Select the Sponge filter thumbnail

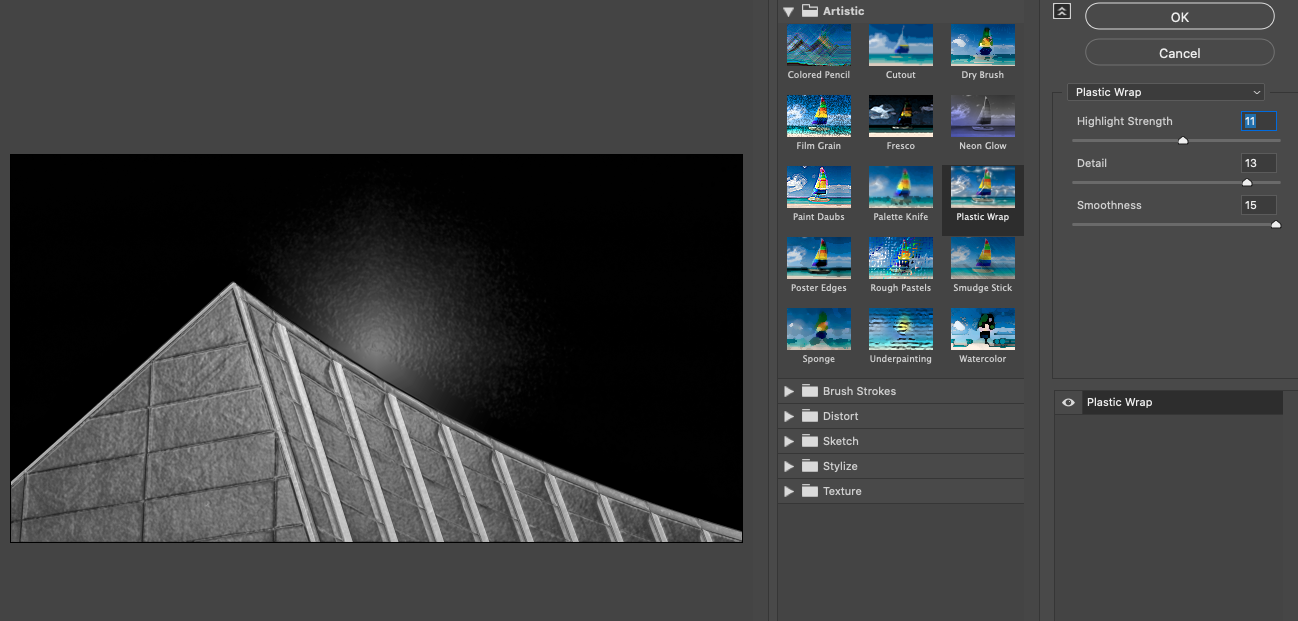pos(818,329)
